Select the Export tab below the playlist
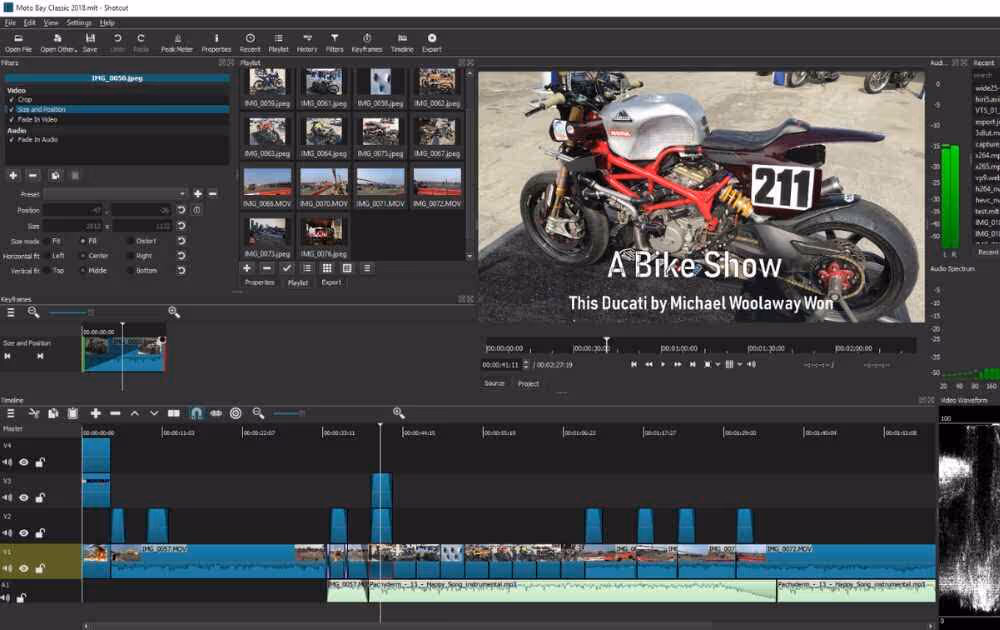This screenshot has height=630, width=1000. (x=331, y=282)
